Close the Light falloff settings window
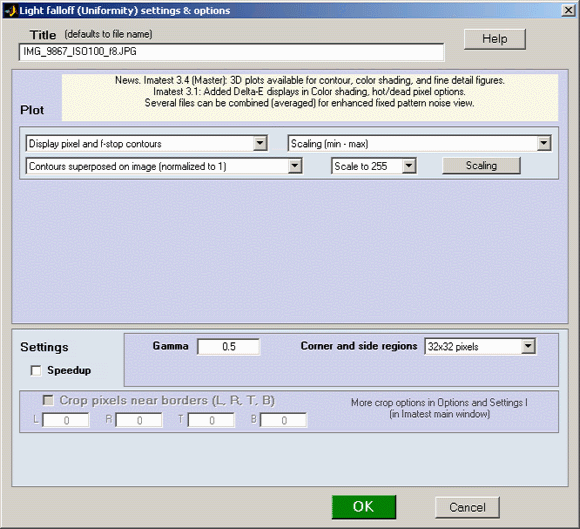 (x=568, y=10)
